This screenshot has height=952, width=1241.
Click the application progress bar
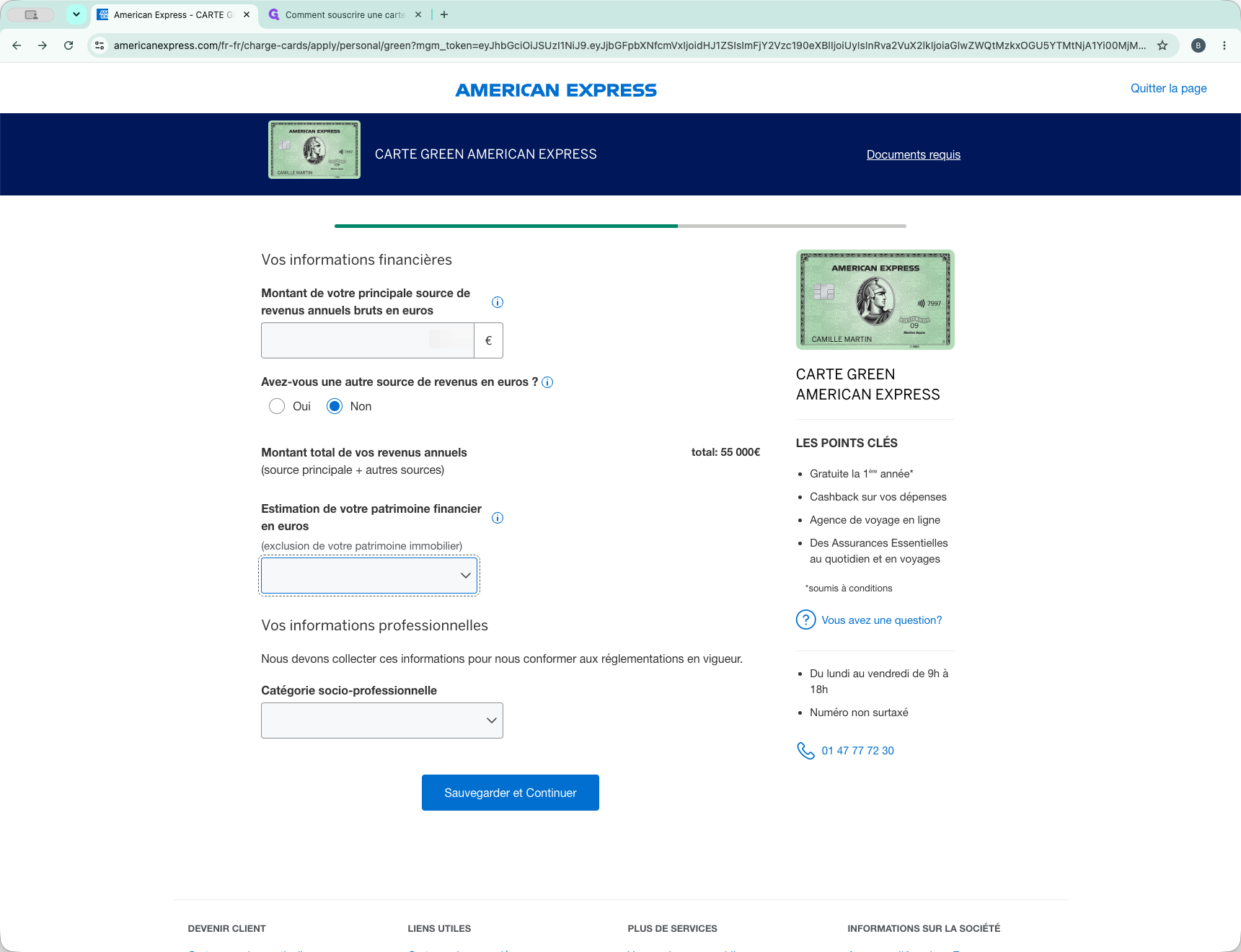coord(620,226)
